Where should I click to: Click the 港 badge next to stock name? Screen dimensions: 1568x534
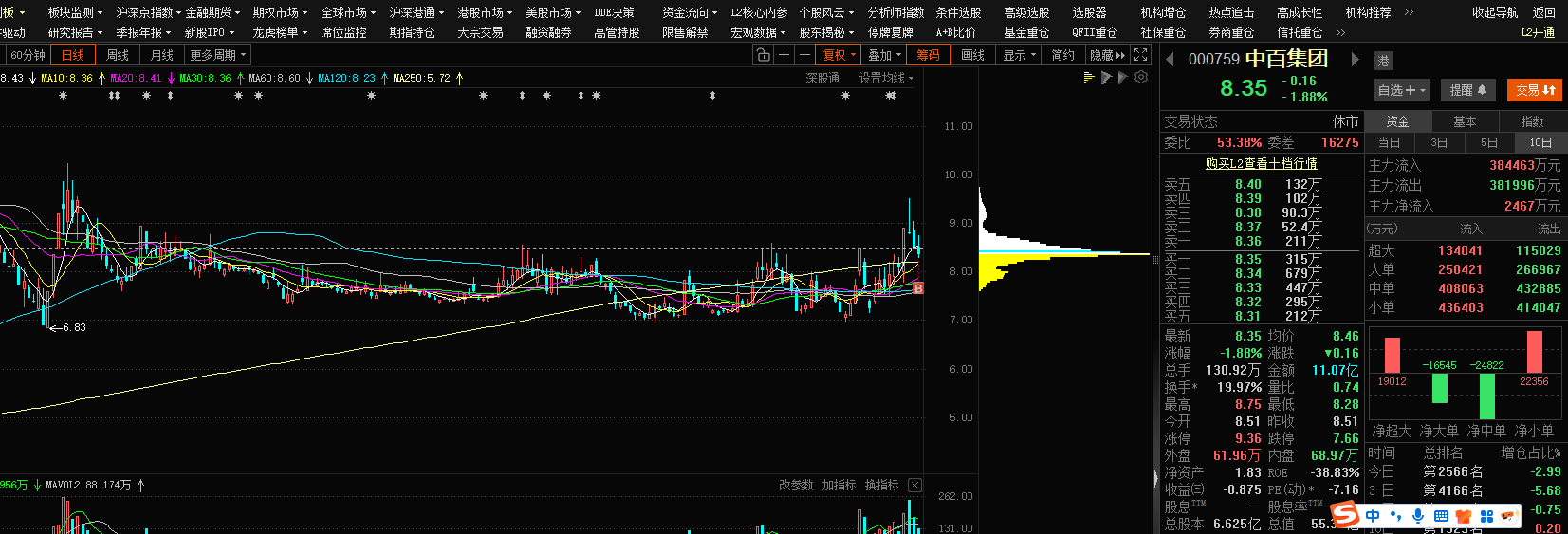coord(1383,61)
